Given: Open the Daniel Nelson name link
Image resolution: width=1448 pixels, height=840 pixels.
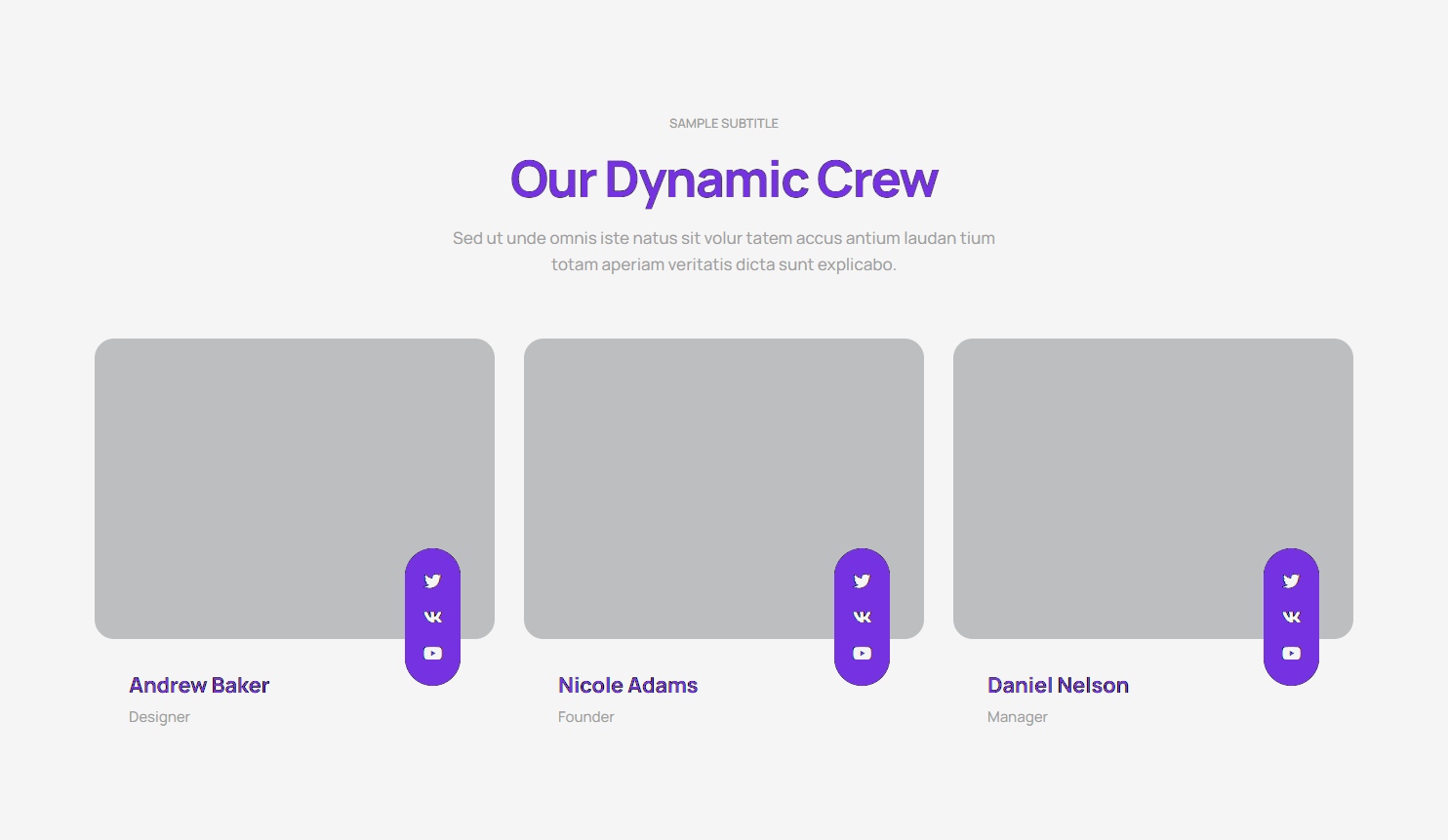Looking at the screenshot, I should 1058,686.
